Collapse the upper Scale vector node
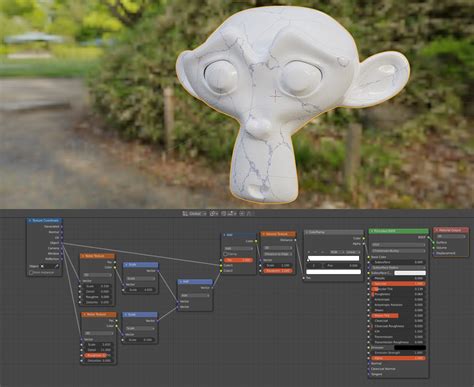 (126, 265)
